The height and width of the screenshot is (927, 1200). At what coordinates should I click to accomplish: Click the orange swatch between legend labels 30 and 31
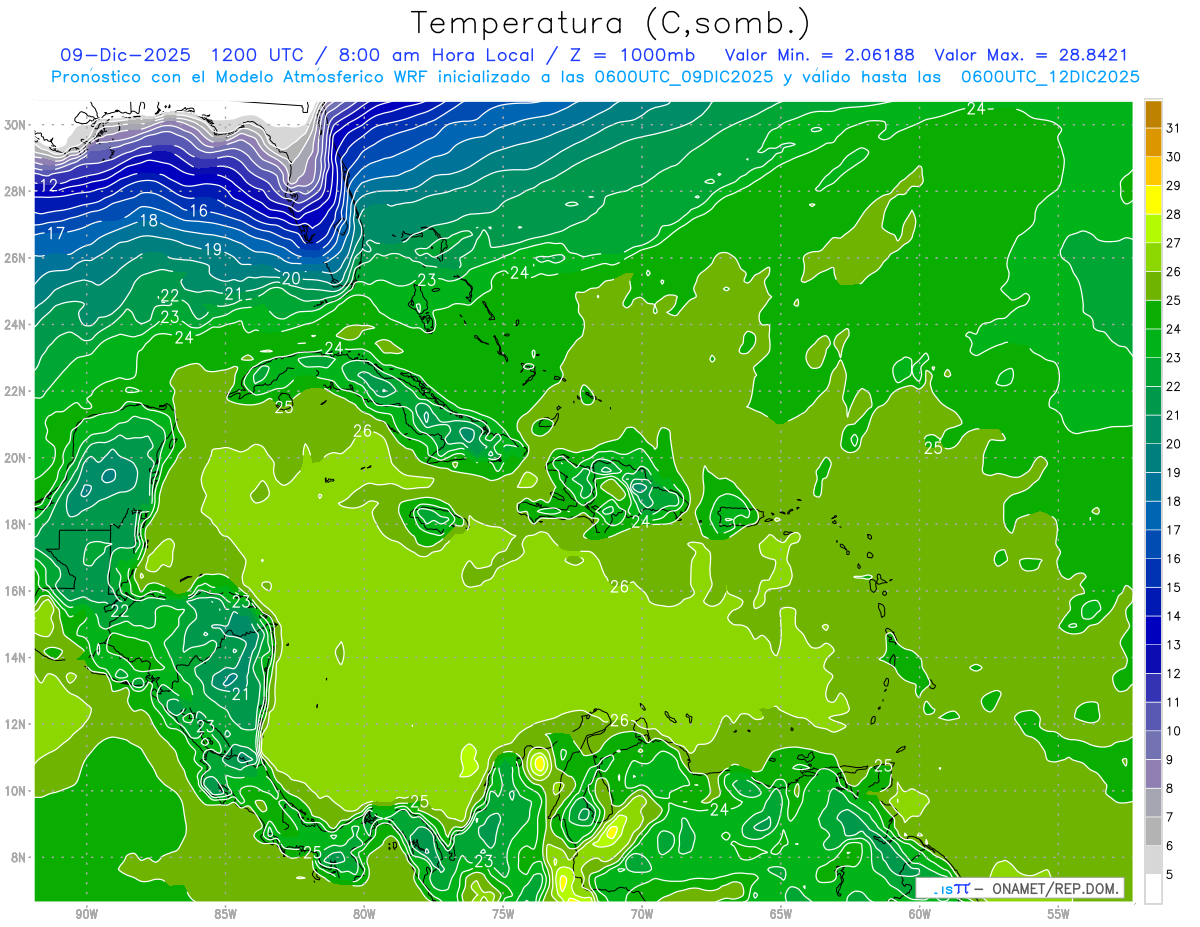pyautogui.click(x=1154, y=142)
